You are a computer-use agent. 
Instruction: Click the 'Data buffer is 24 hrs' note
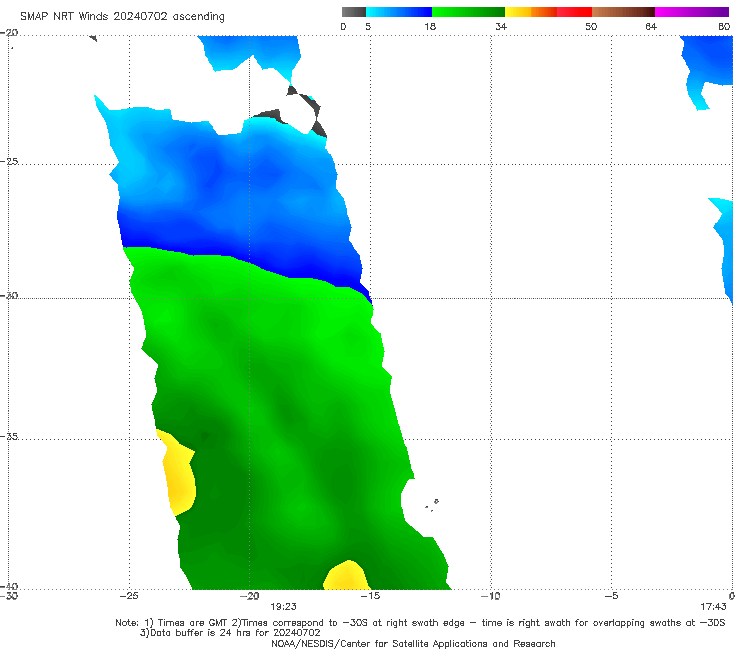[x=230, y=633]
